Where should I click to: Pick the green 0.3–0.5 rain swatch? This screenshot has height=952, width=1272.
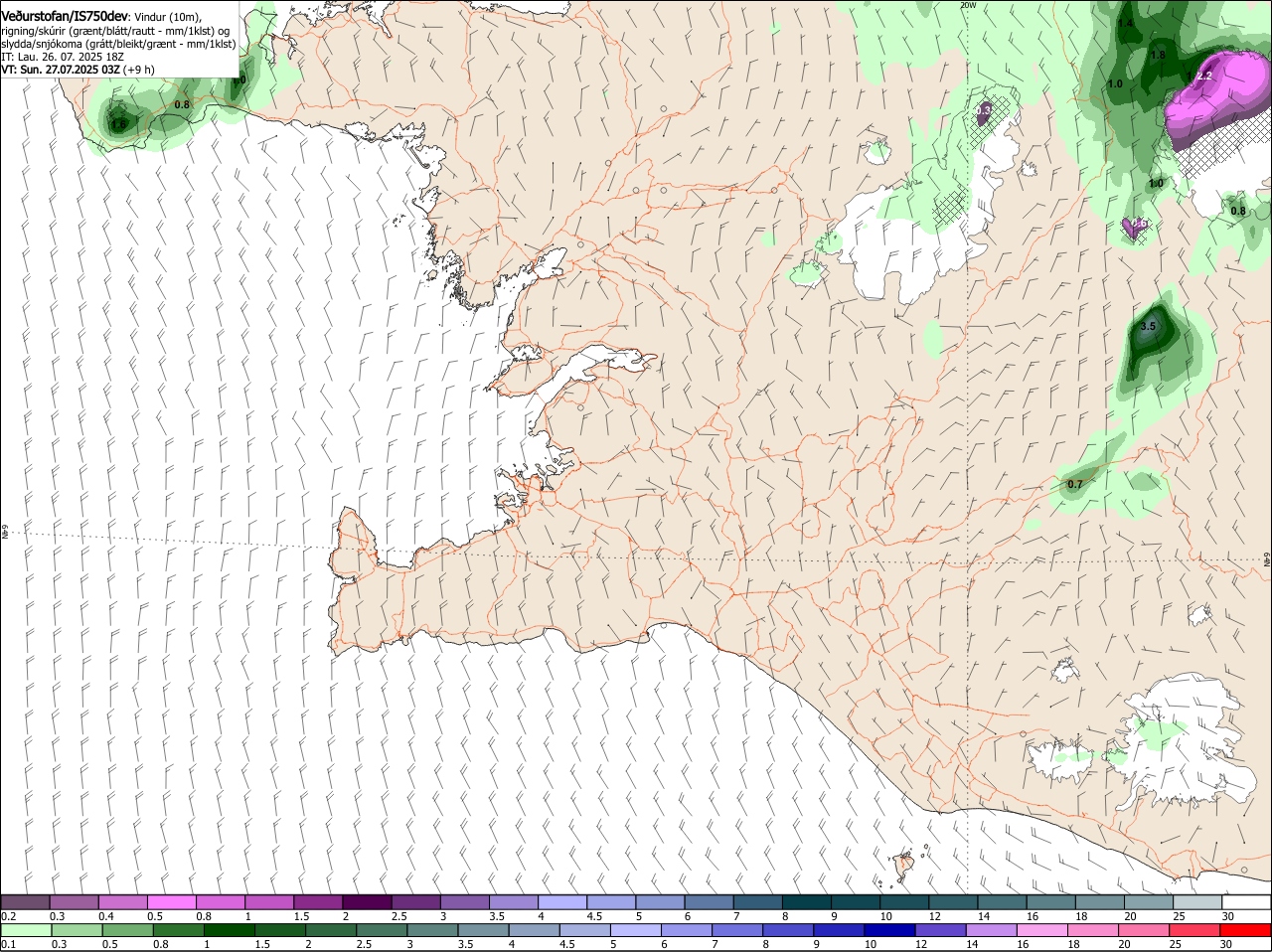tap(77, 930)
